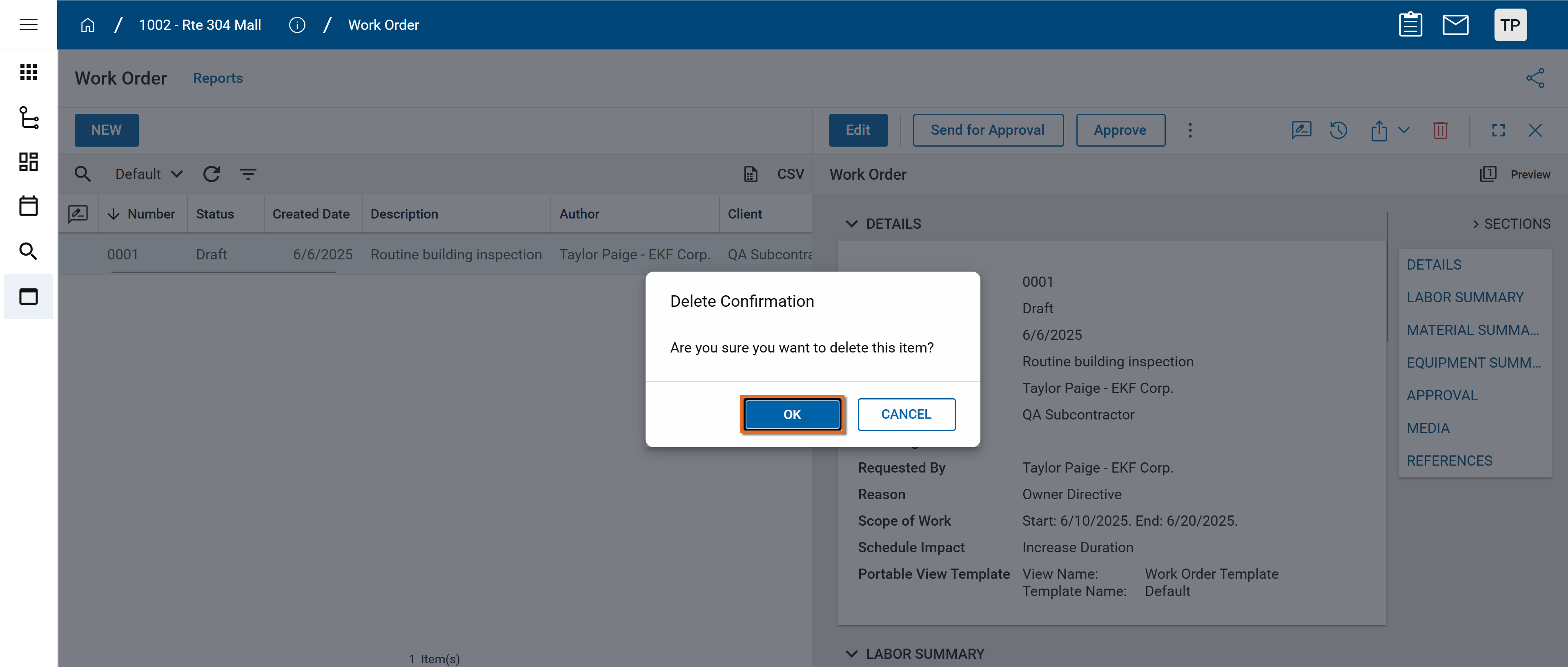This screenshot has height=667, width=1568.
Task: Click the refresh list icon
Action: click(211, 174)
